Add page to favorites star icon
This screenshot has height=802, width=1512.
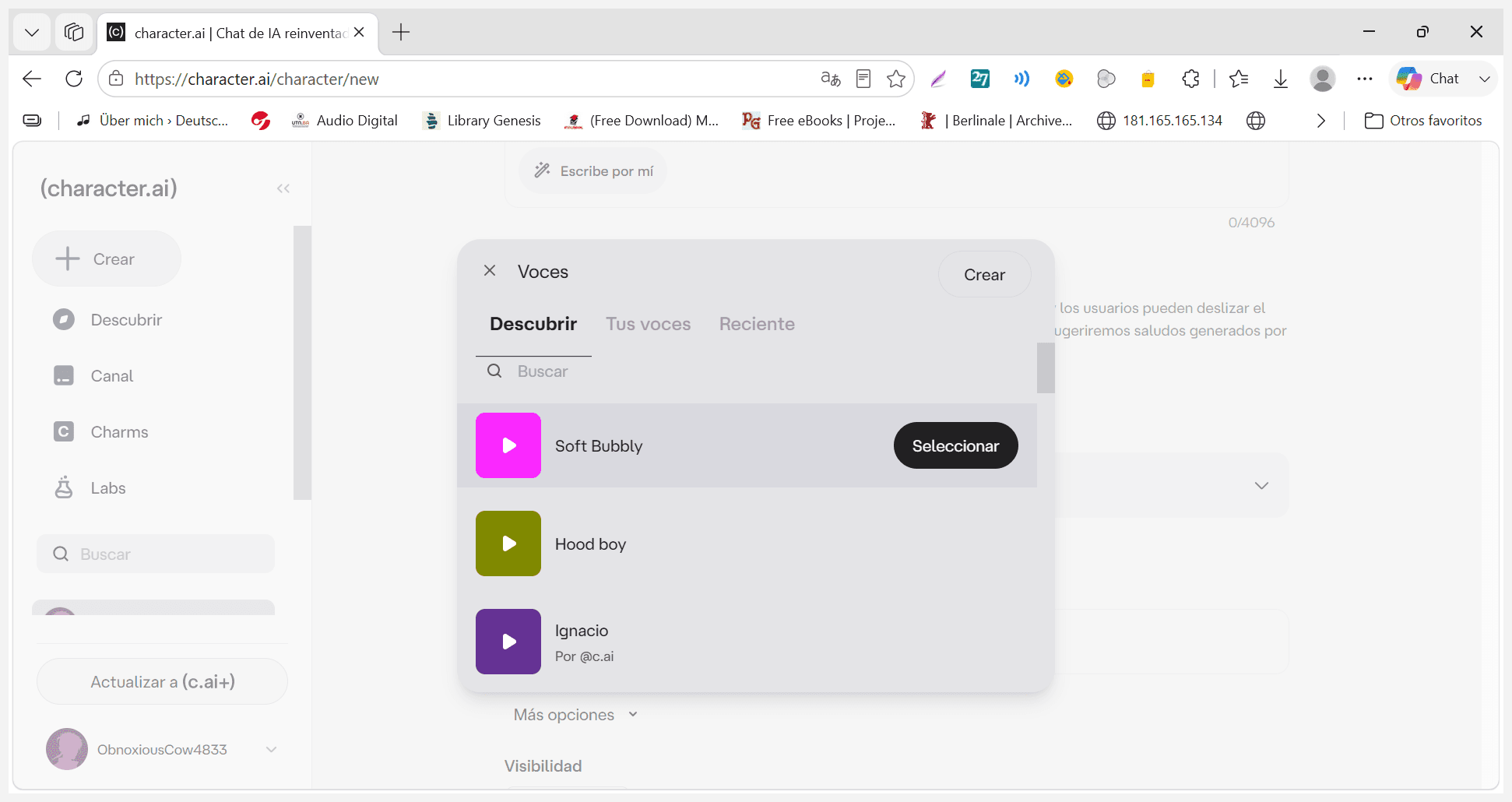pyautogui.click(x=896, y=79)
